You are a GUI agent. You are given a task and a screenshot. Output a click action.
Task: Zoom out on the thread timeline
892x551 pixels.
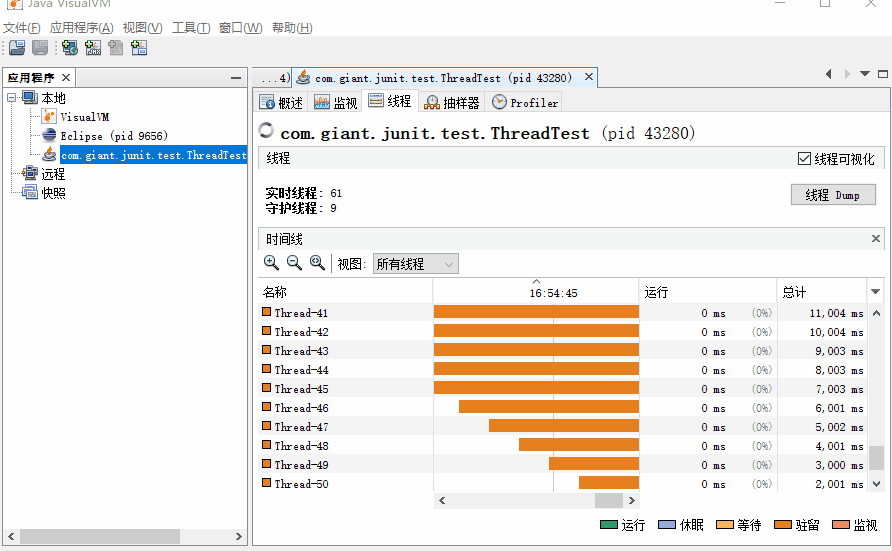[294, 263]
